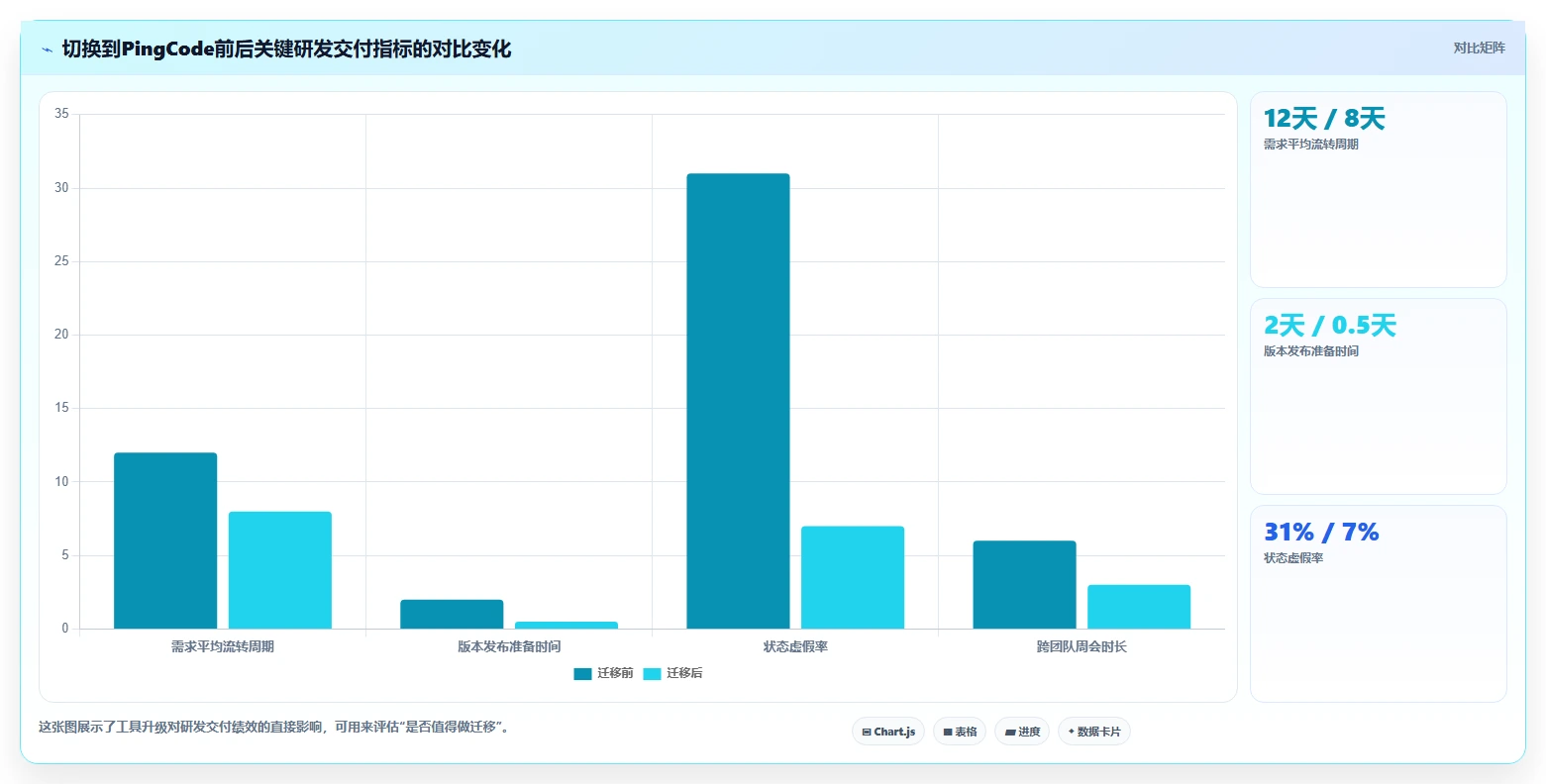Click the 需求平均流转周期 card caption

[1311, 145]
